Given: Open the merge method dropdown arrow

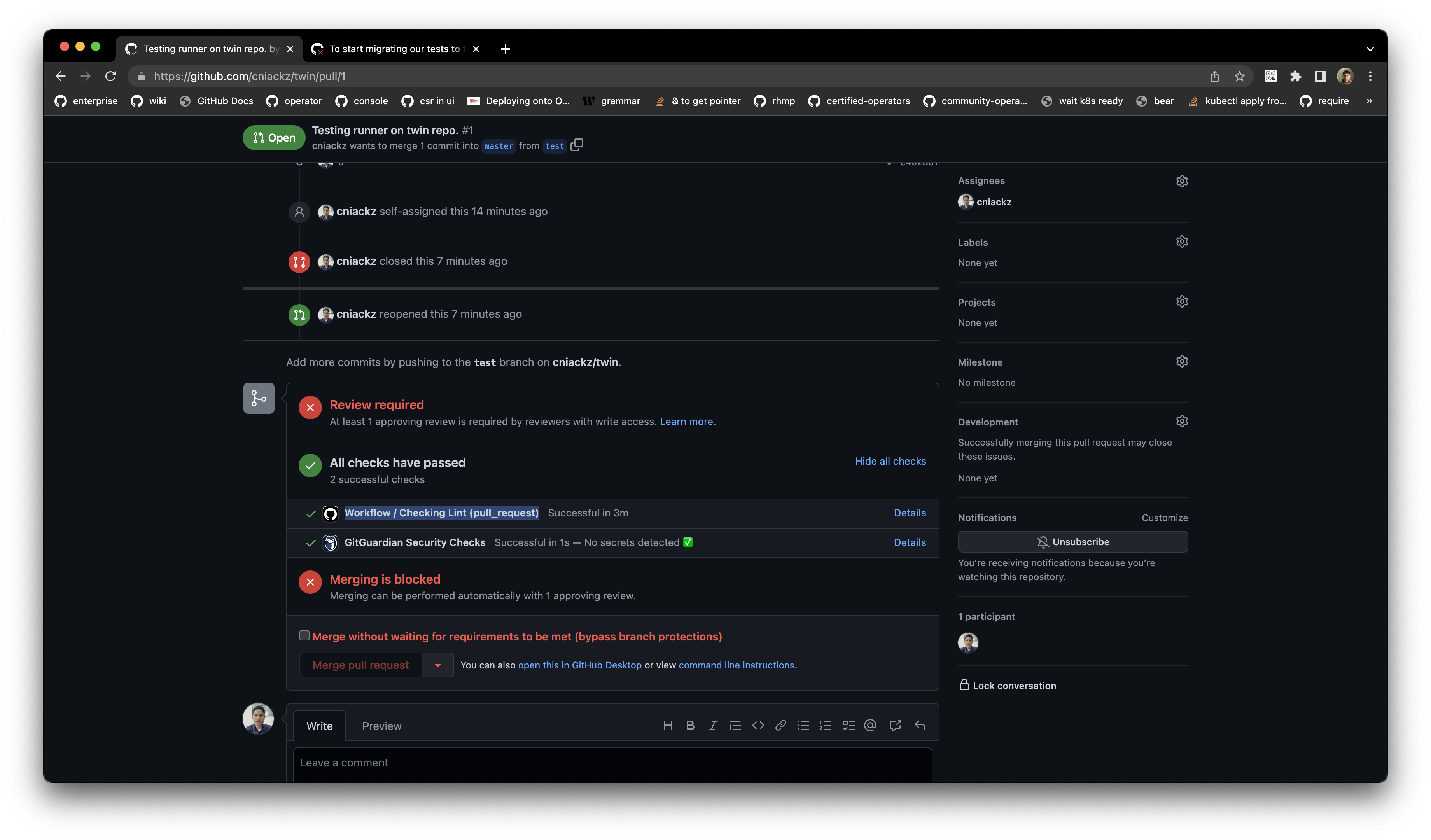Looking at the screenshot, I should (x=437, y=665).
